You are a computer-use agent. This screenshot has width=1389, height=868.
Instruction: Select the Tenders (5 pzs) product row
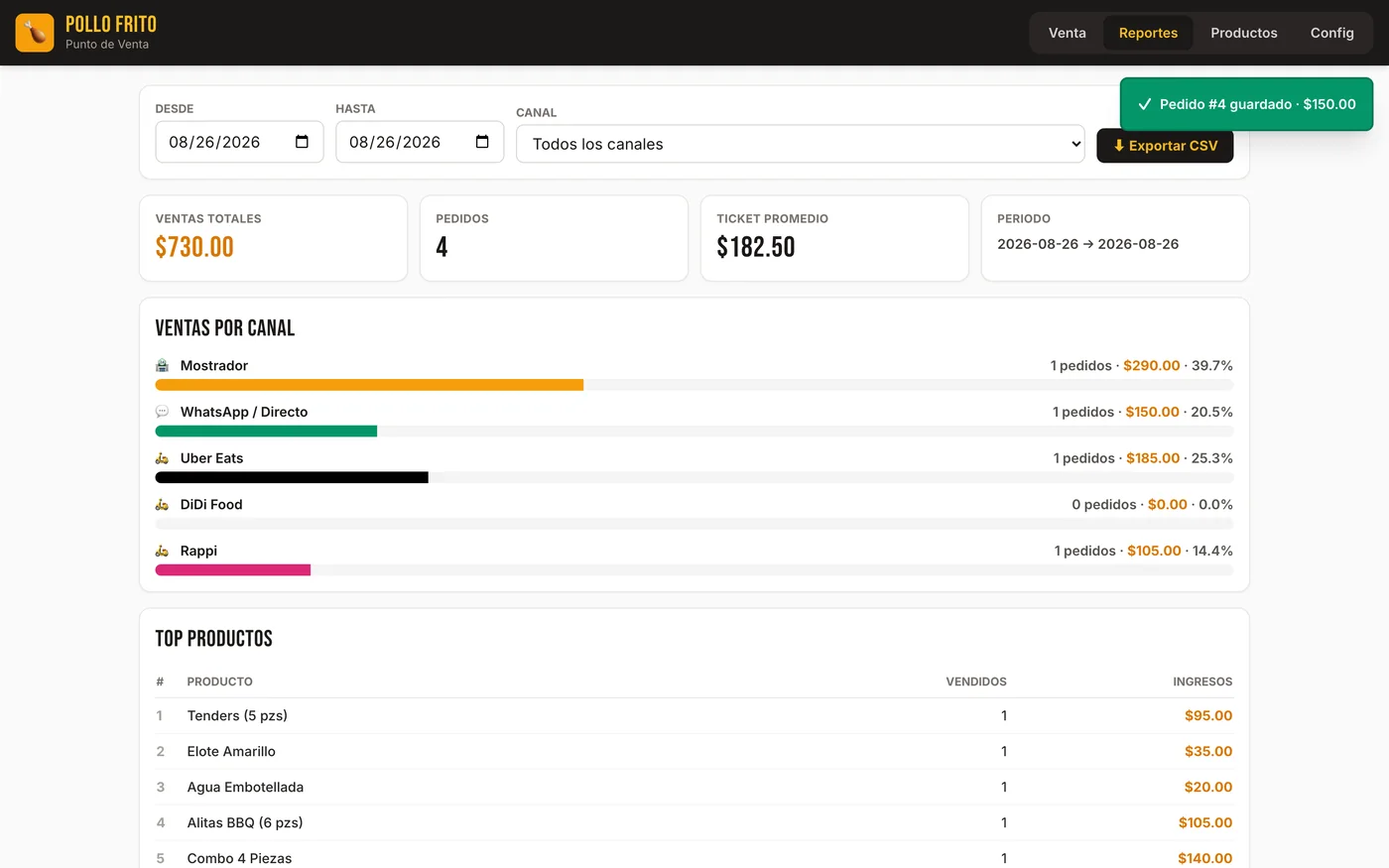point(694,716)
